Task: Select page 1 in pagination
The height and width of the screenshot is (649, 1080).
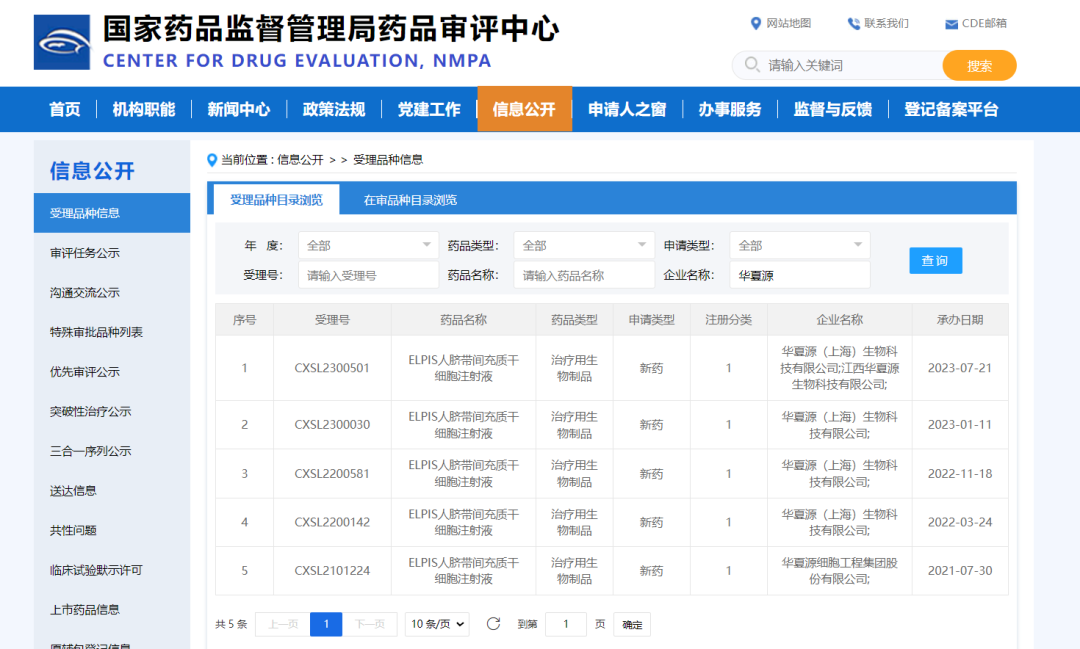Action: pos(326,624)
